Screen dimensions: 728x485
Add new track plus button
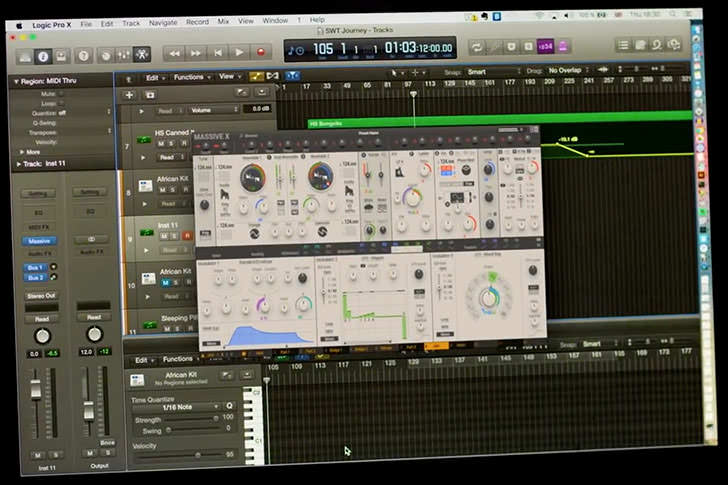click(129, 95)
